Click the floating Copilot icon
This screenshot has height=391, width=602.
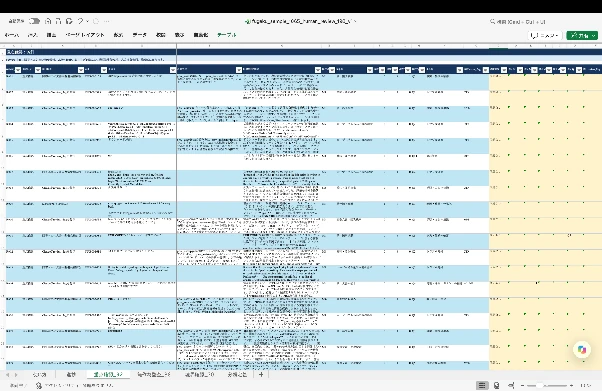click(582, 350)
